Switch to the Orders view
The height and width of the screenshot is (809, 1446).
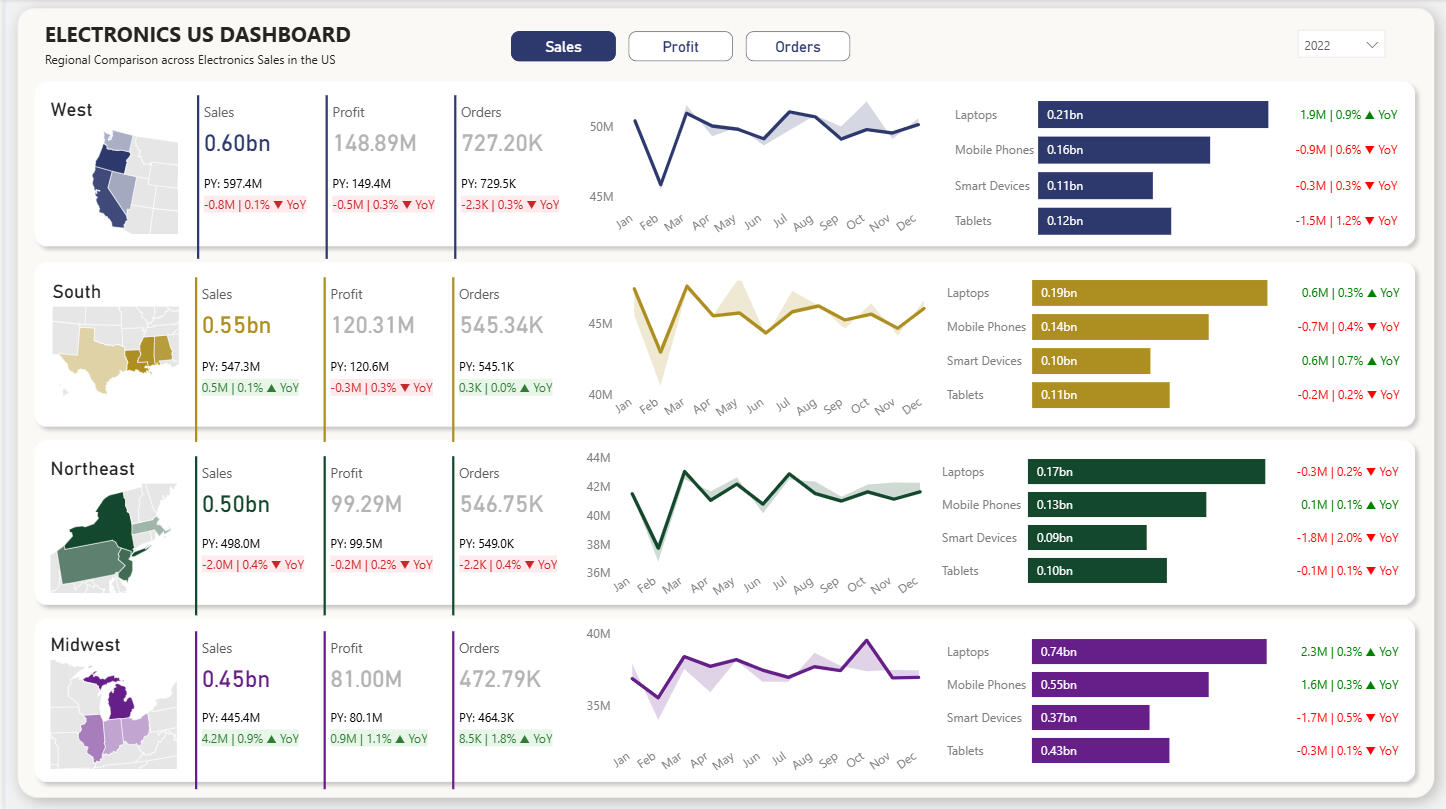pyautogui.click(x=797, y=47)
